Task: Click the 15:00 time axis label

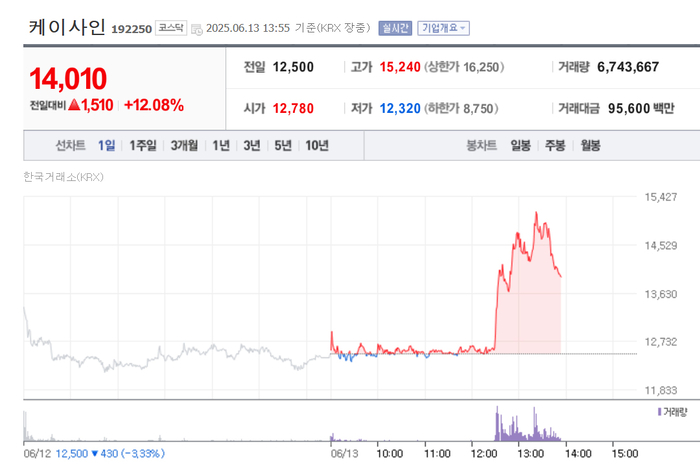Action: (x=625, y=454)
